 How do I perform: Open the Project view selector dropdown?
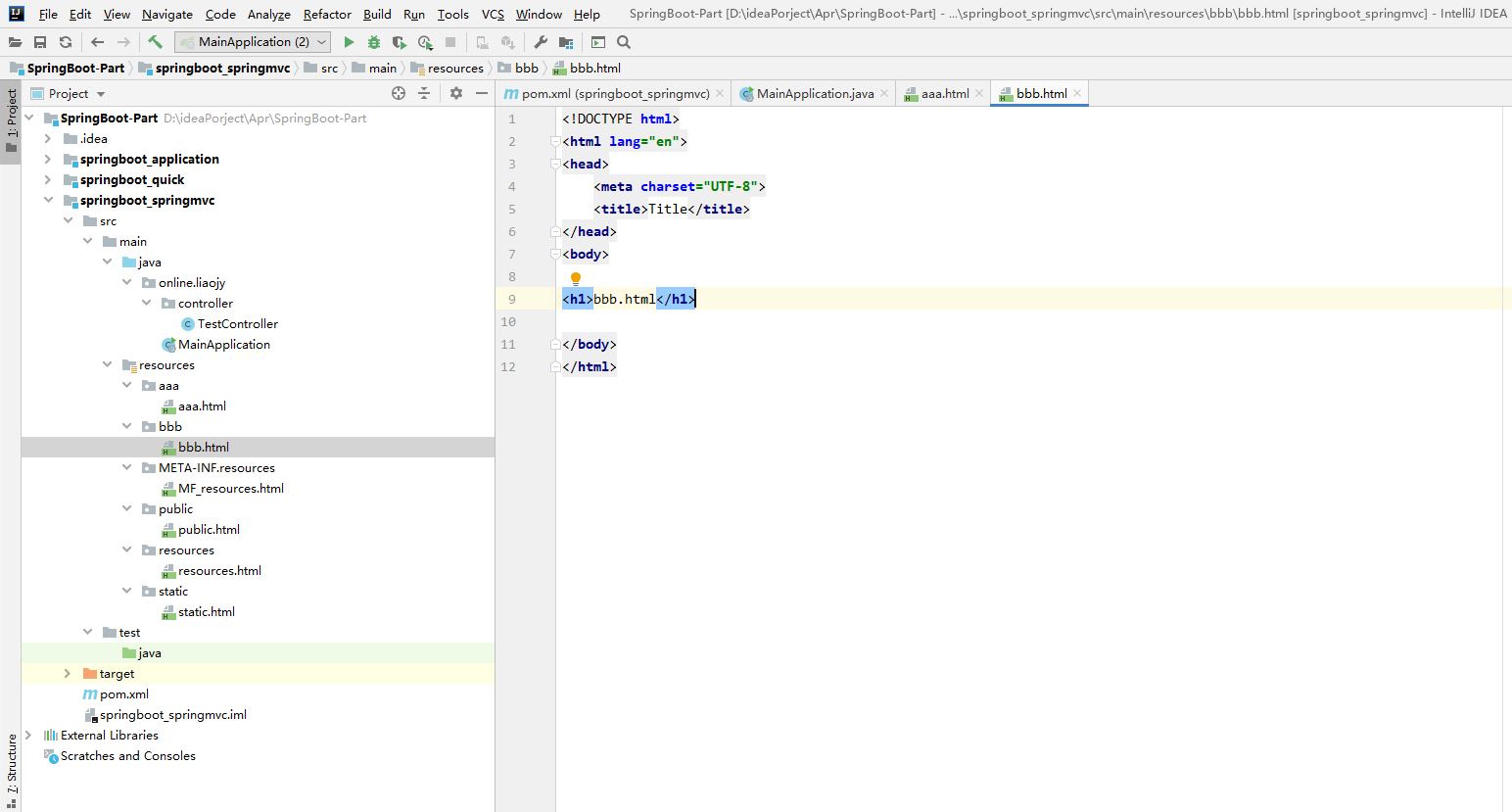(68, 93)
